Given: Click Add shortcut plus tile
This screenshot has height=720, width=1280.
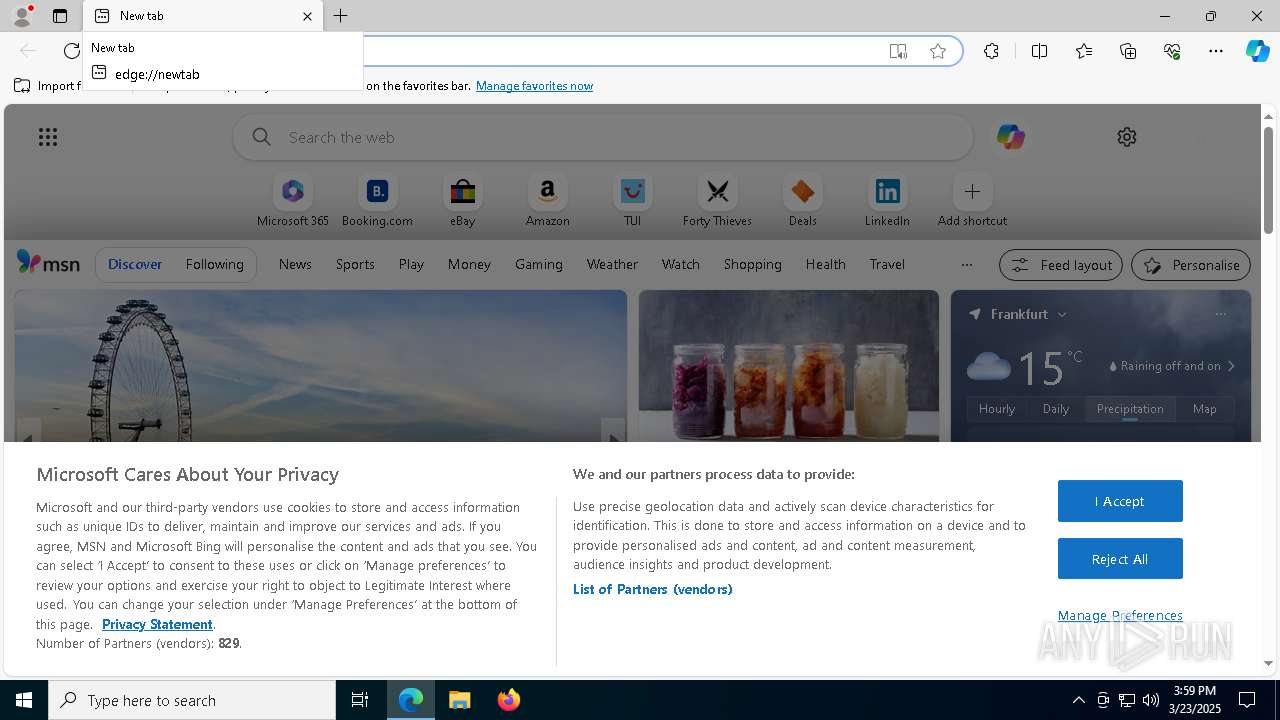Looking at the screenshot, I should pos(972,201).
